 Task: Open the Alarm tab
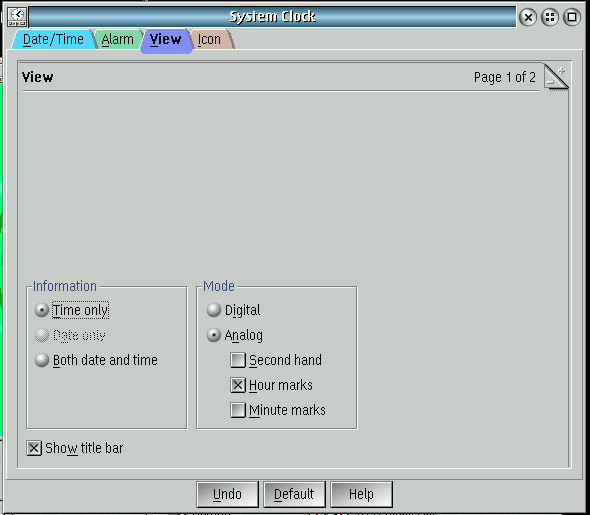click(x=117, y=39)
